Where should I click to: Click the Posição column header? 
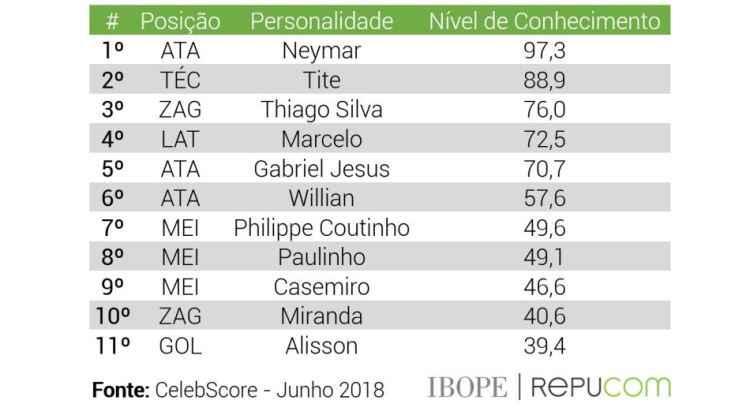tap(180, 22)
